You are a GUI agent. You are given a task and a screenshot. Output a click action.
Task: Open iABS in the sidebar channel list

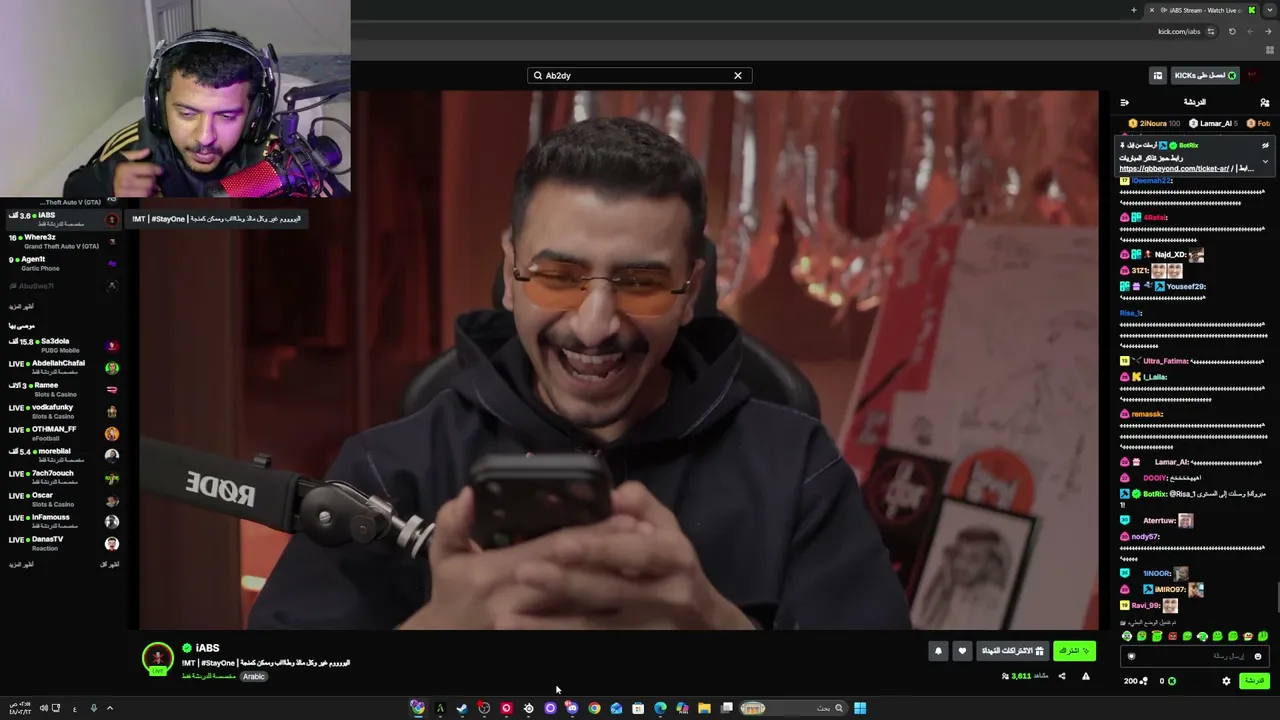coord(62,219)
